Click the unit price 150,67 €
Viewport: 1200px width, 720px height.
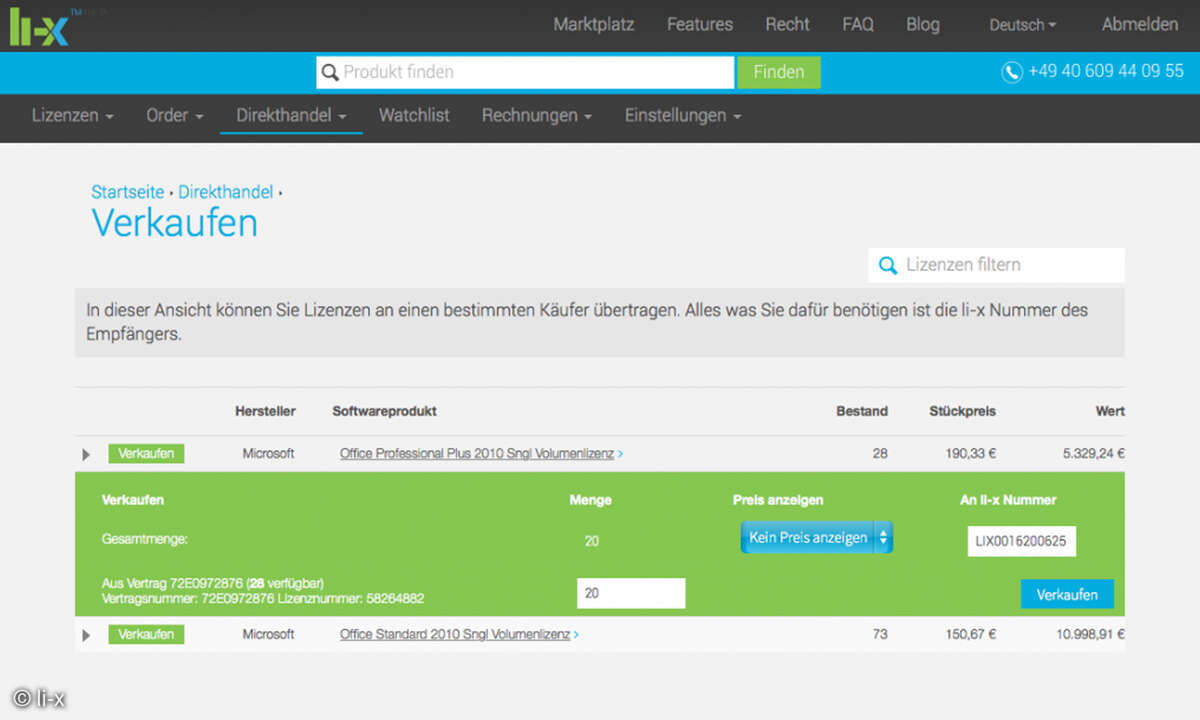point(971,634)
